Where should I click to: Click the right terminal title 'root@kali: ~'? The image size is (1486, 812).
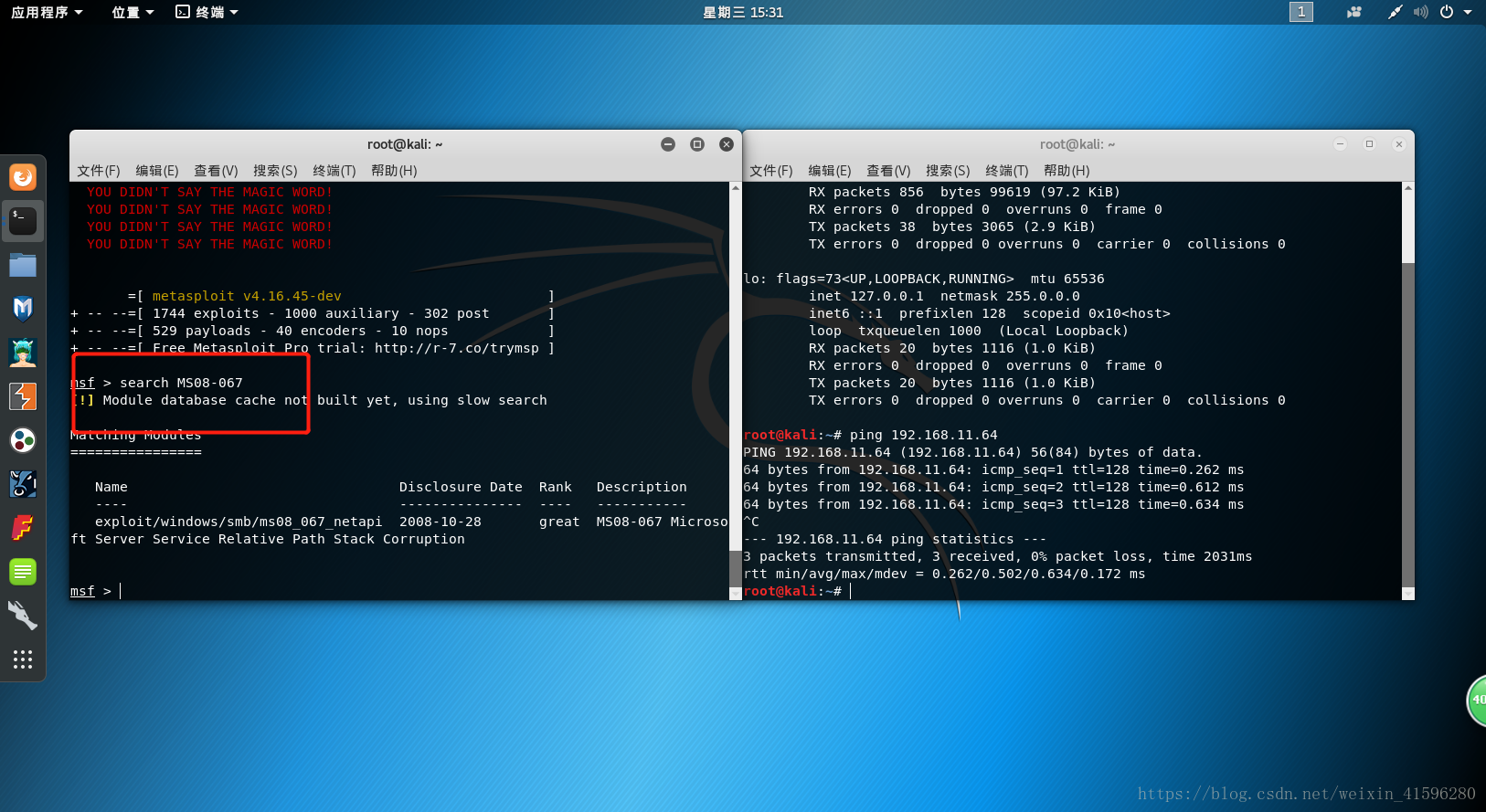pos(1077,144)
